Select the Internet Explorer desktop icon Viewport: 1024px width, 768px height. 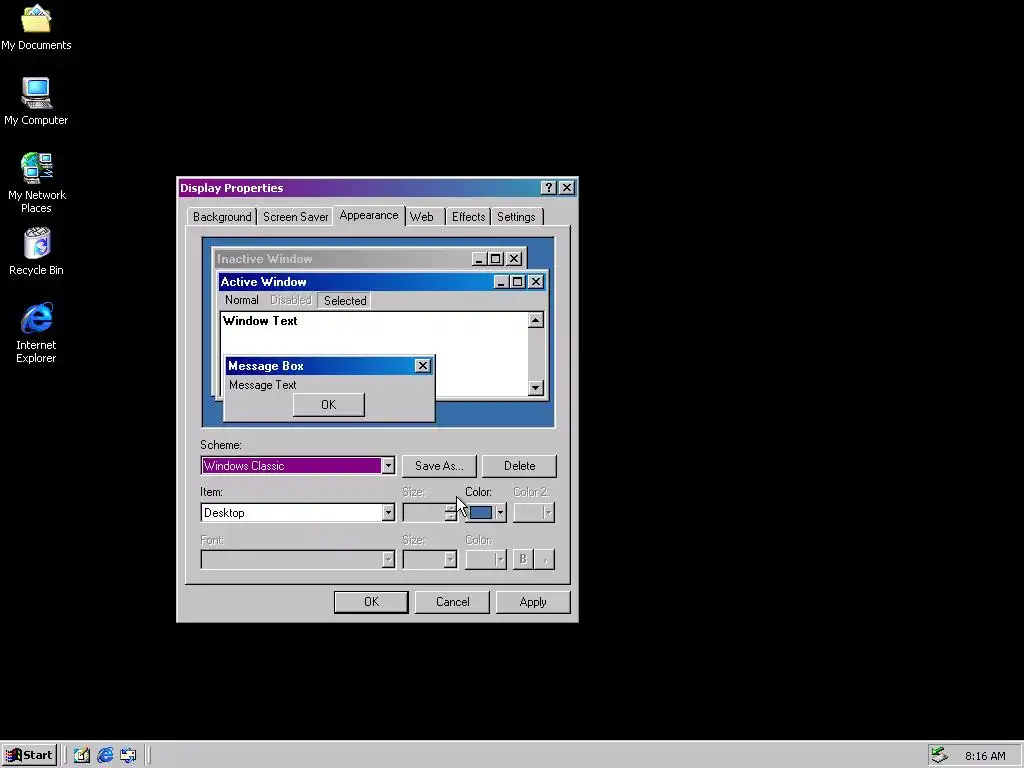point(36,332)
